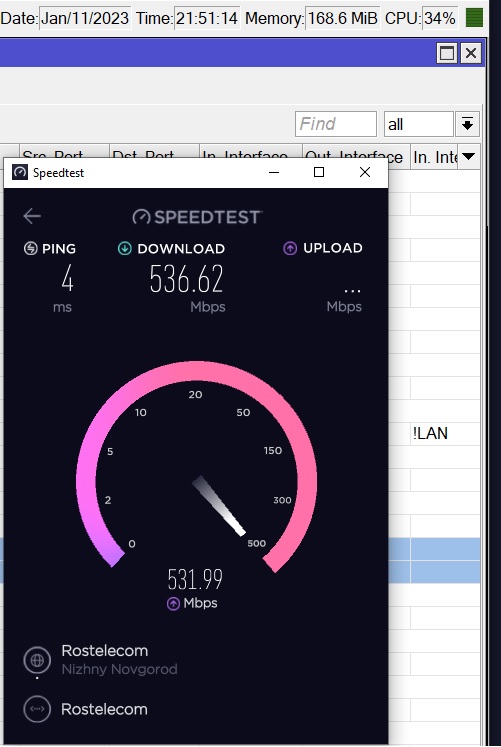The height and width of the screenshot is (747, 501).
Task: Click the green CPU indicator square
Action: (x=474, y=18)
